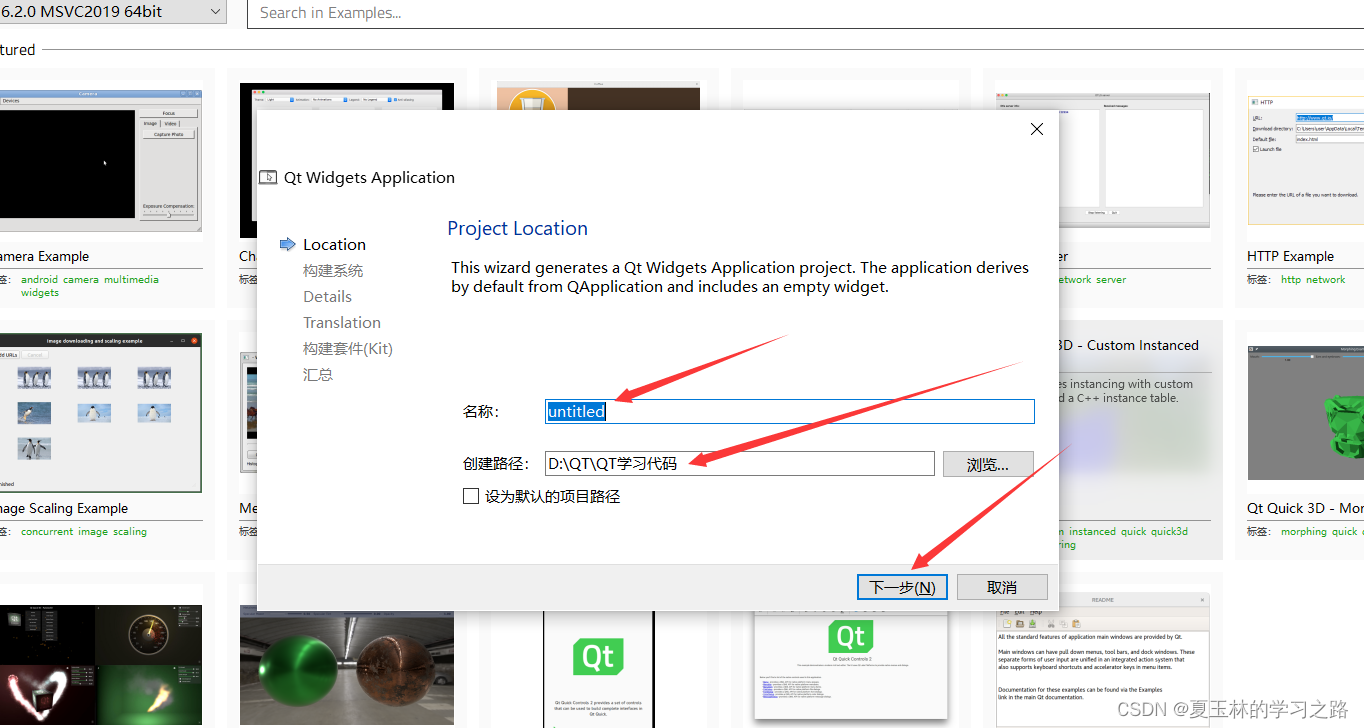Image resolution: width=1364 pixels, height=728 pixels.
Task: Select the 构建系统 wizard step
Action: pos(333,270)
